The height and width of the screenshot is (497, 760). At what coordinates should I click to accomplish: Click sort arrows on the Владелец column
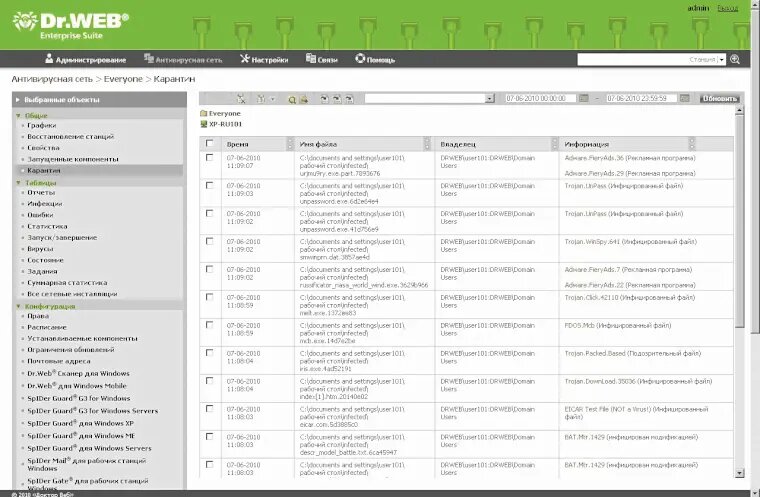pos(554,144)
